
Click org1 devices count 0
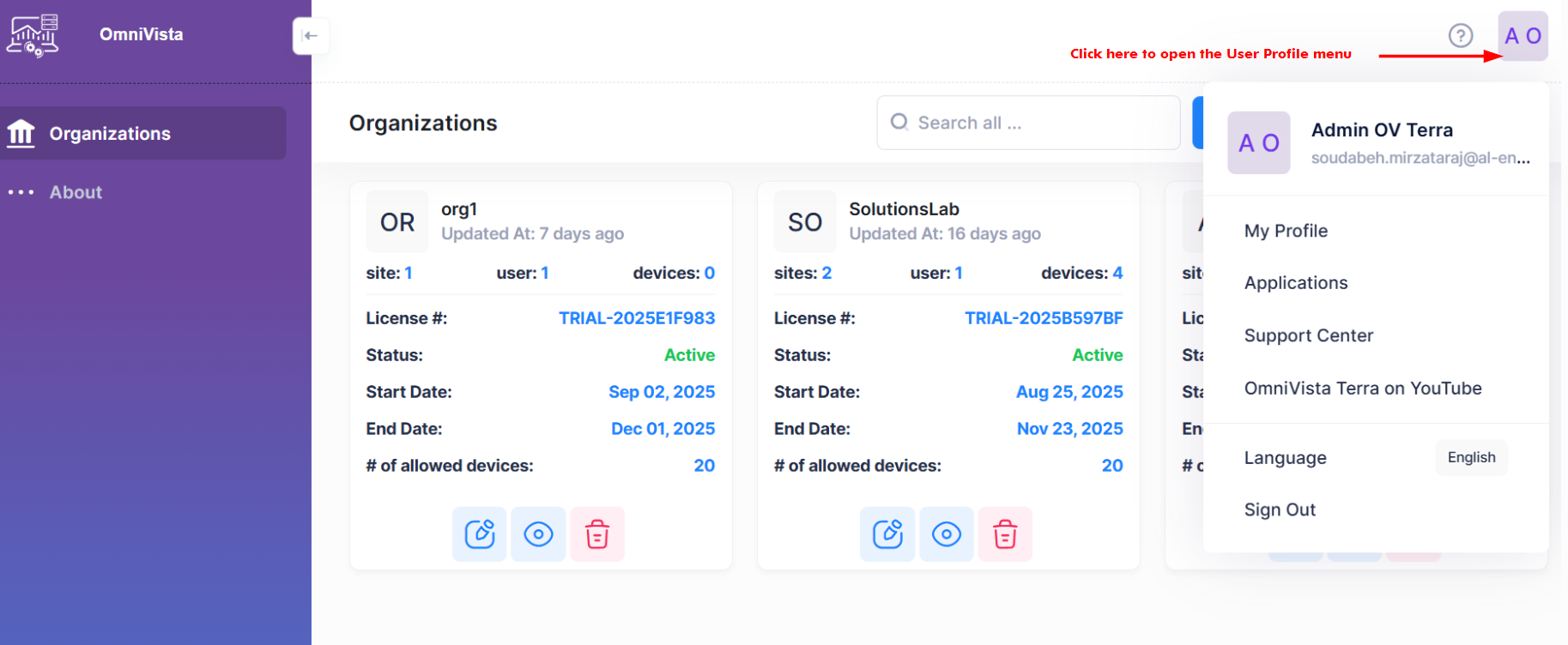(710, 273)
